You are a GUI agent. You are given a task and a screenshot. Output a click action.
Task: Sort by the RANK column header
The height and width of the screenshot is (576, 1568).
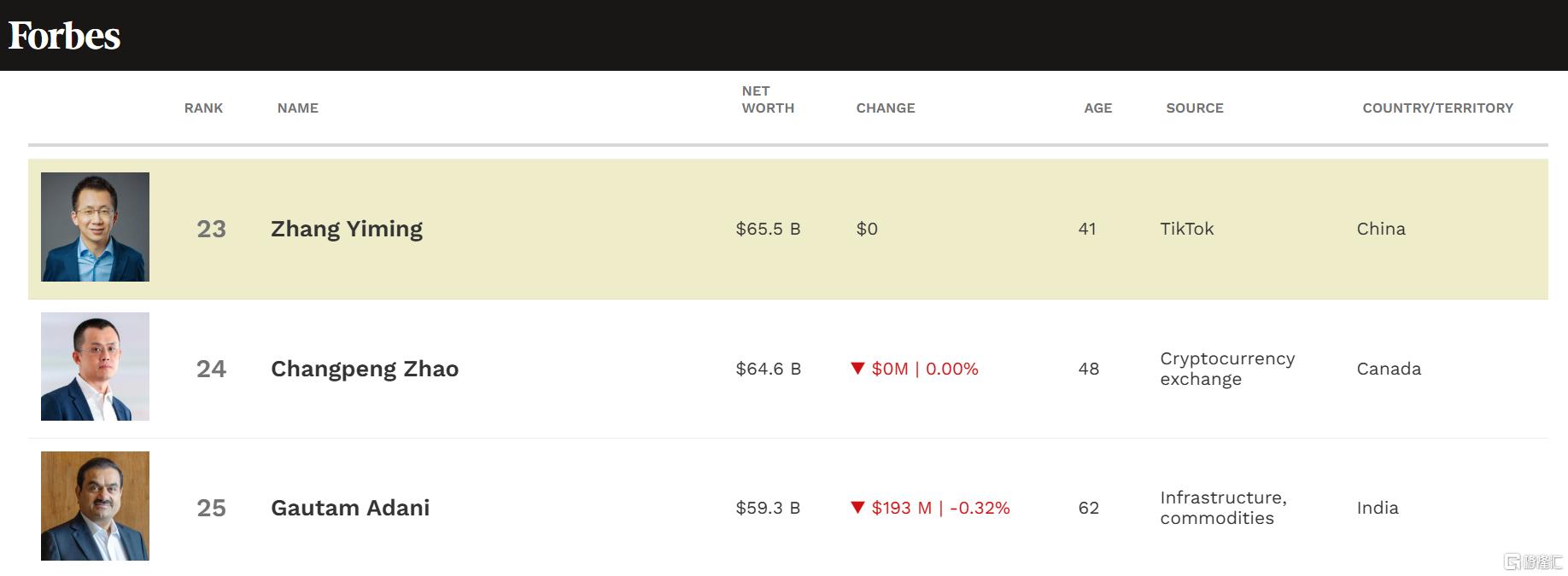[x=203, y=108]
